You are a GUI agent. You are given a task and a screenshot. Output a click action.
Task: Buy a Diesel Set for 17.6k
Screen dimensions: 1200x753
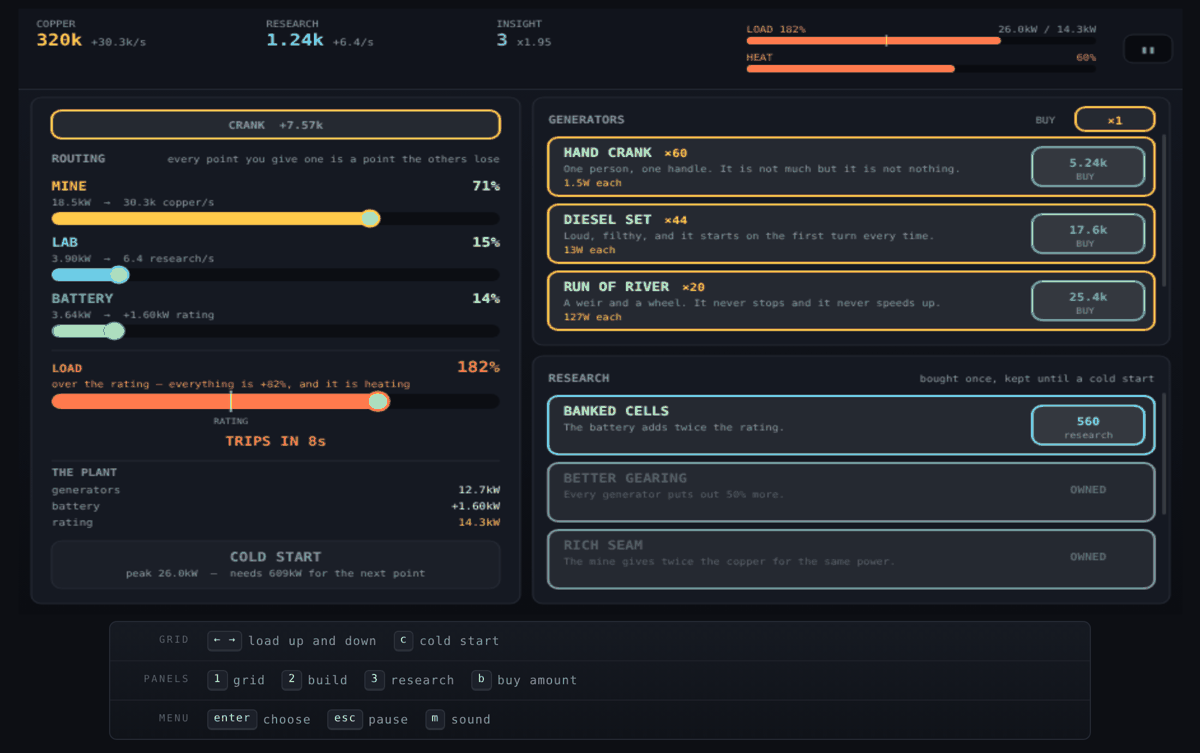(1088, 234)
